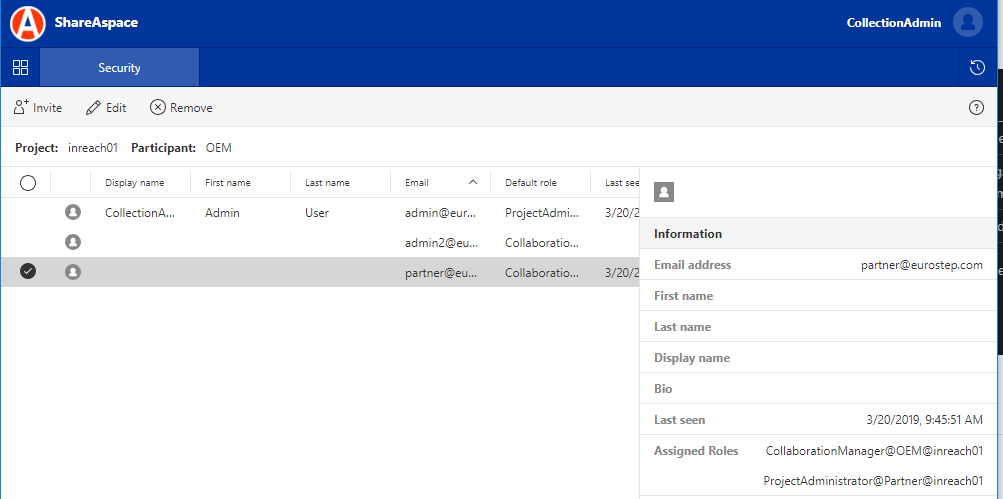Click the avatar icon in the CollectionAdmin row

pos(72,212)
